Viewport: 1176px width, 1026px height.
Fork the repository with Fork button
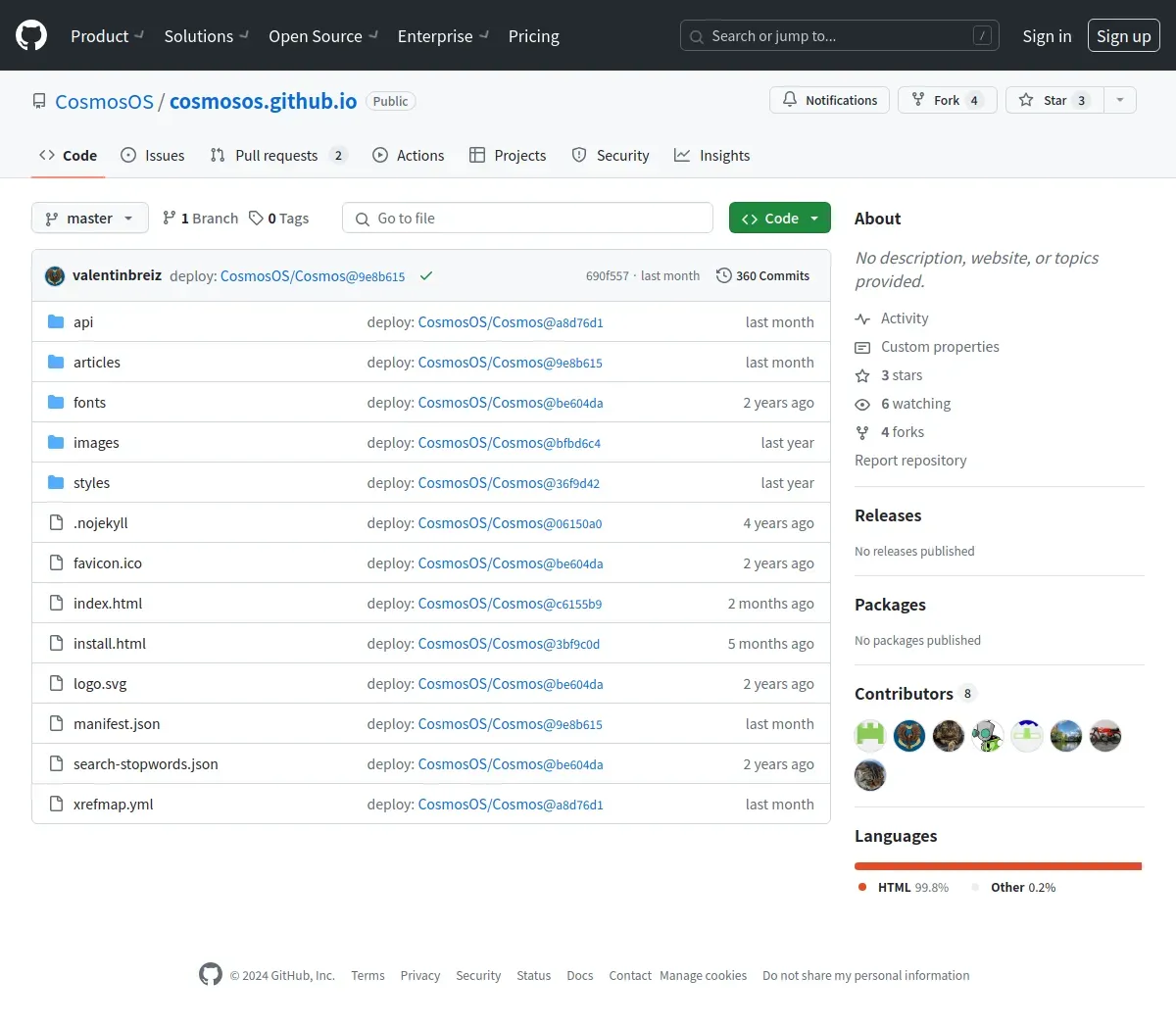pyautogui.click(x=947, y=100)
